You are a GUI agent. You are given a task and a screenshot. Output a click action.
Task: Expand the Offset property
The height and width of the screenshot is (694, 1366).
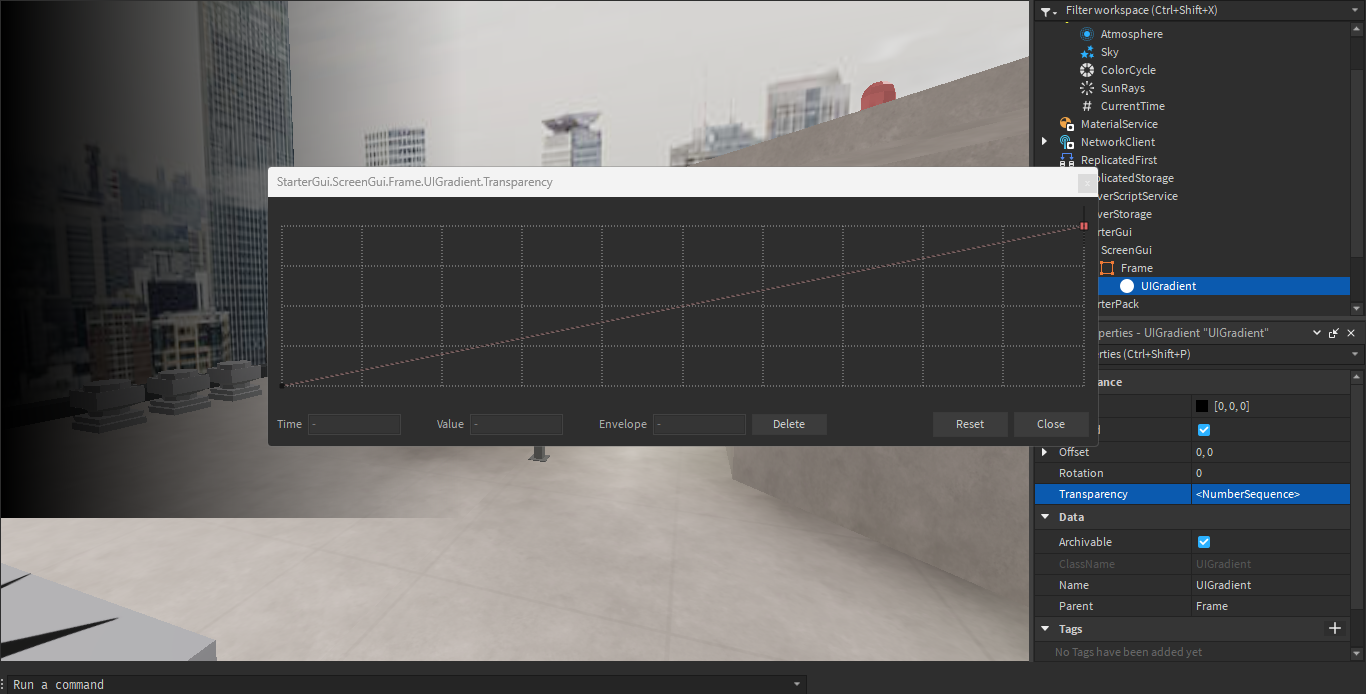(1046, 451)
